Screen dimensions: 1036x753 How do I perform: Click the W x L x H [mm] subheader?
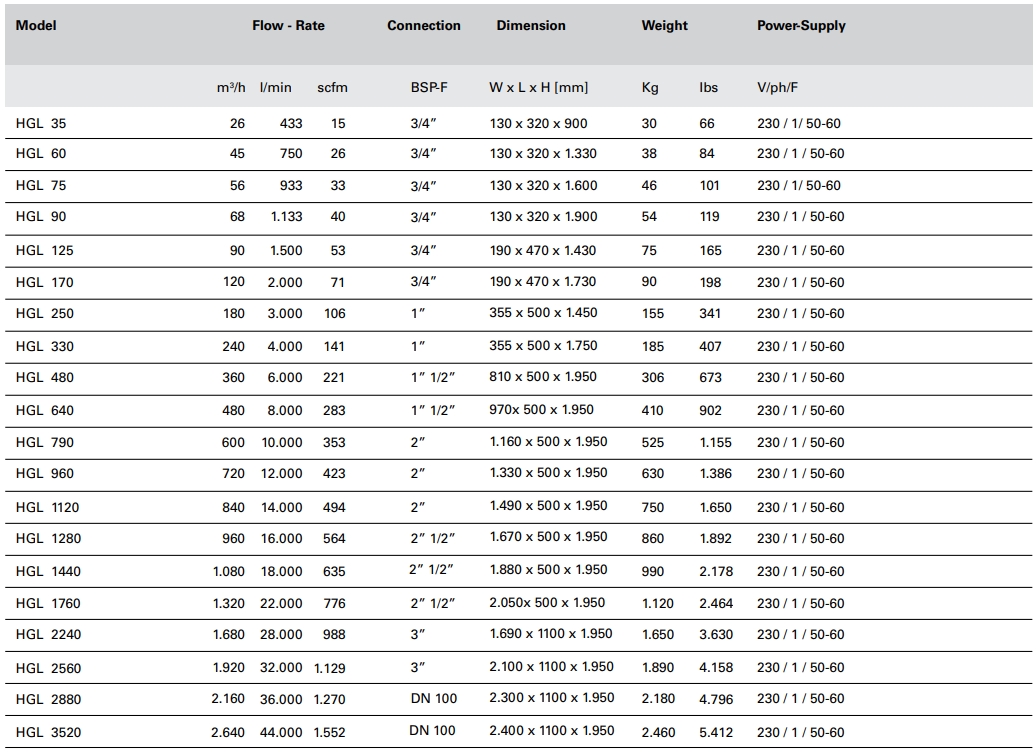539,88
